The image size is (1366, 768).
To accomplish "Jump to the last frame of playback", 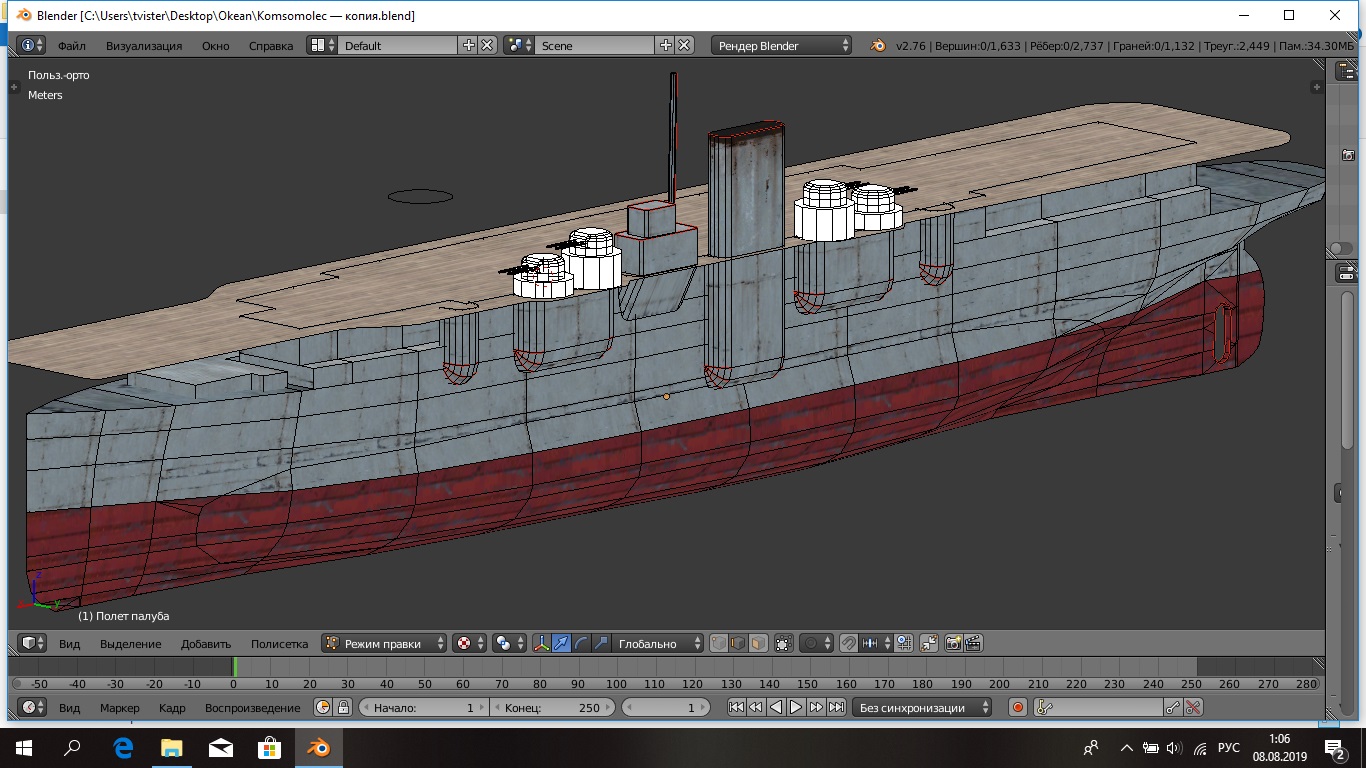I will tap(836, 707).
